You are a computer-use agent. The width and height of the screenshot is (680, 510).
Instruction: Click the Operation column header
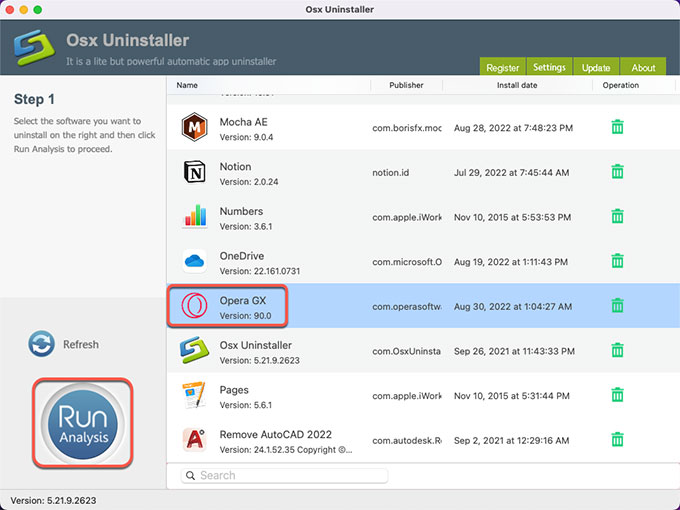(x=621, y=85)
